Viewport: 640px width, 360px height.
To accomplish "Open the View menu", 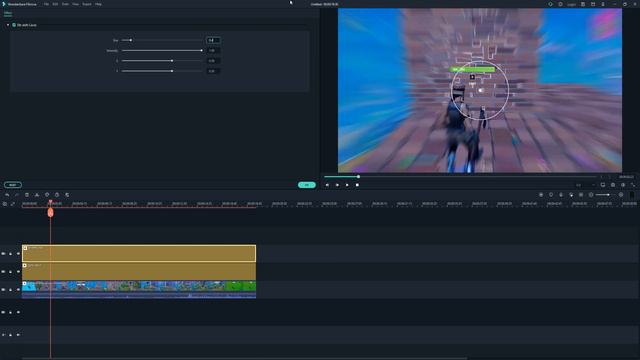I will (x=76, y=4).
